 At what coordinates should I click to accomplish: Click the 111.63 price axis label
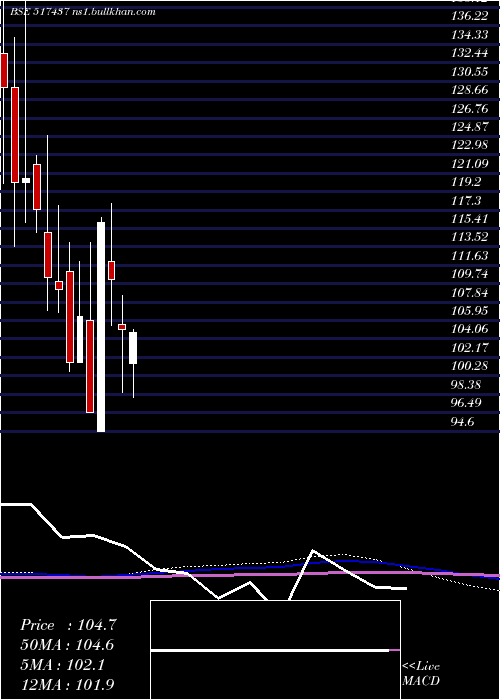[x=469, y=256]
